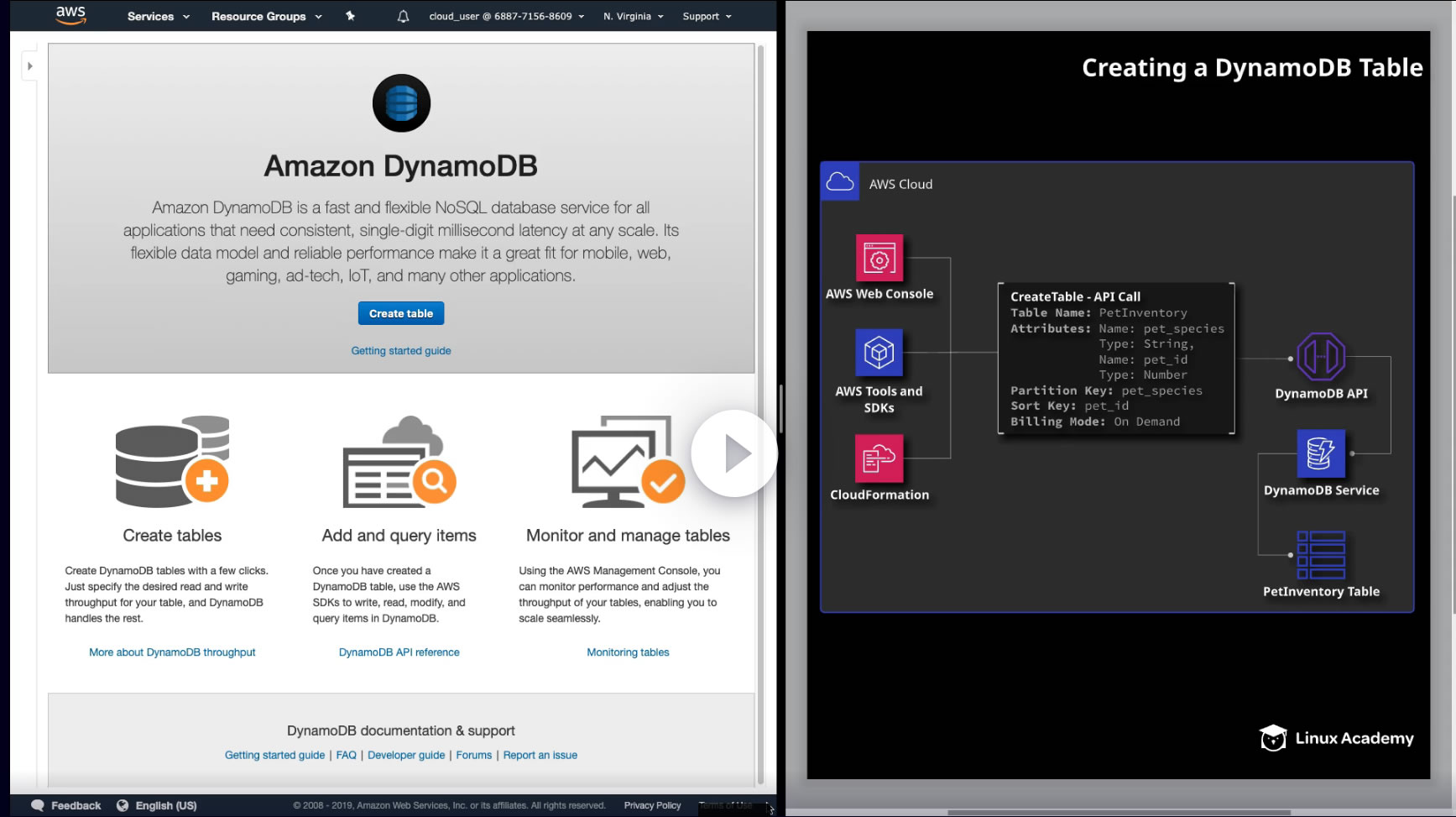Open the Support dropdown menu
Viewport: 1456px width, 817px height.
(707, 16)
